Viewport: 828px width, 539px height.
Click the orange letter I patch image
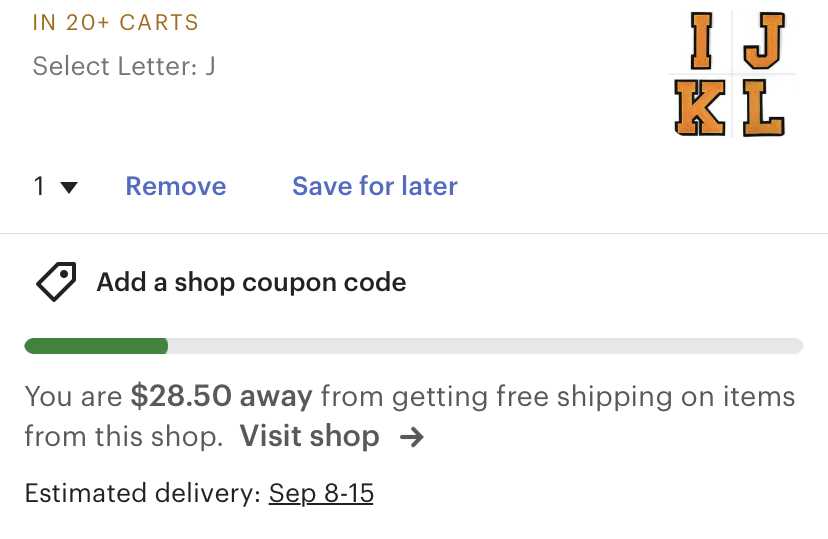[x=702, y=41]
